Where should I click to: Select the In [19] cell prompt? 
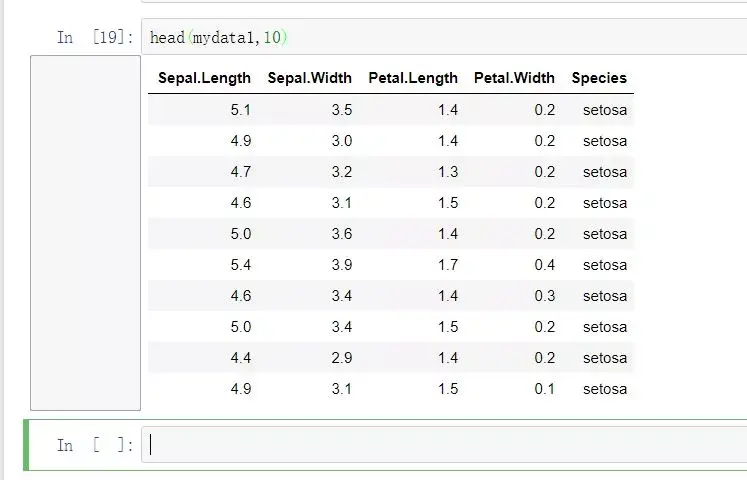pos(94,38)
